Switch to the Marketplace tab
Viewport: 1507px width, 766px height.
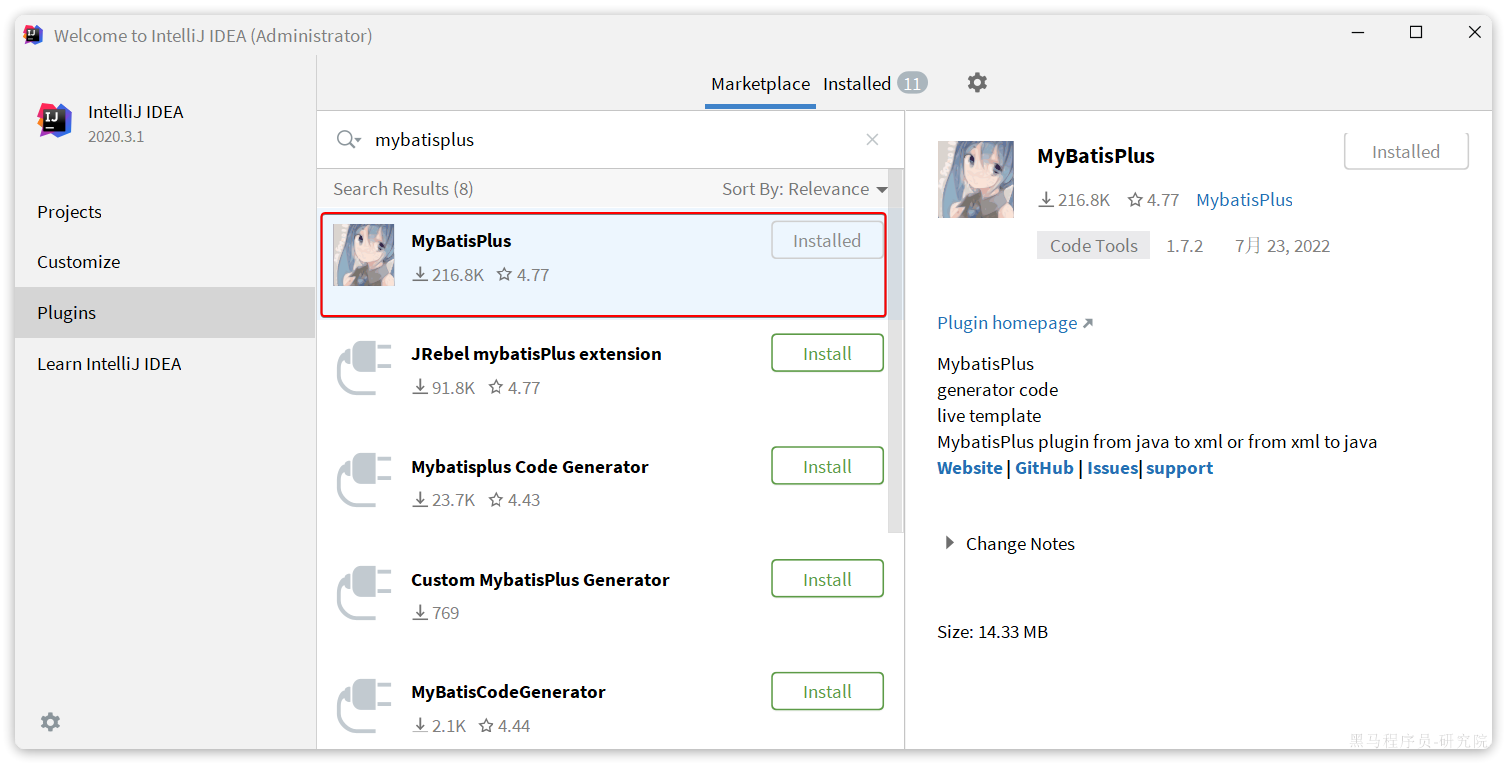coord(760,84)
